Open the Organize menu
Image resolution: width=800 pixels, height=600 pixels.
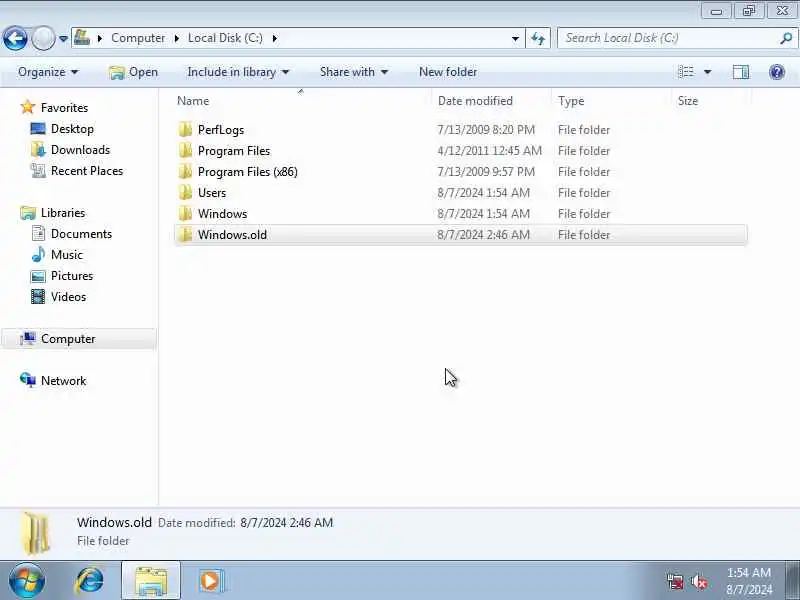tap(48, 72)
